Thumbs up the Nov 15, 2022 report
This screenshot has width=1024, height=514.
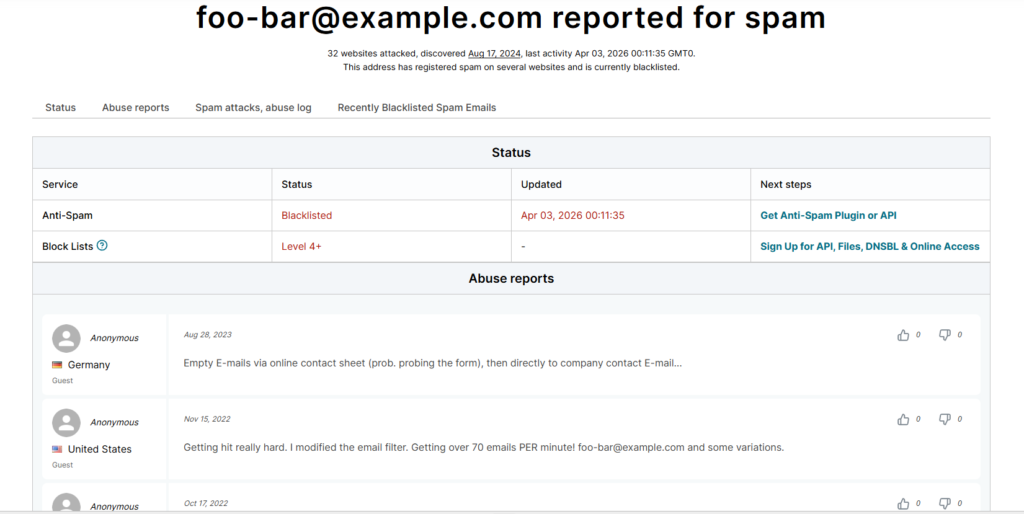[x=903, y=419]
